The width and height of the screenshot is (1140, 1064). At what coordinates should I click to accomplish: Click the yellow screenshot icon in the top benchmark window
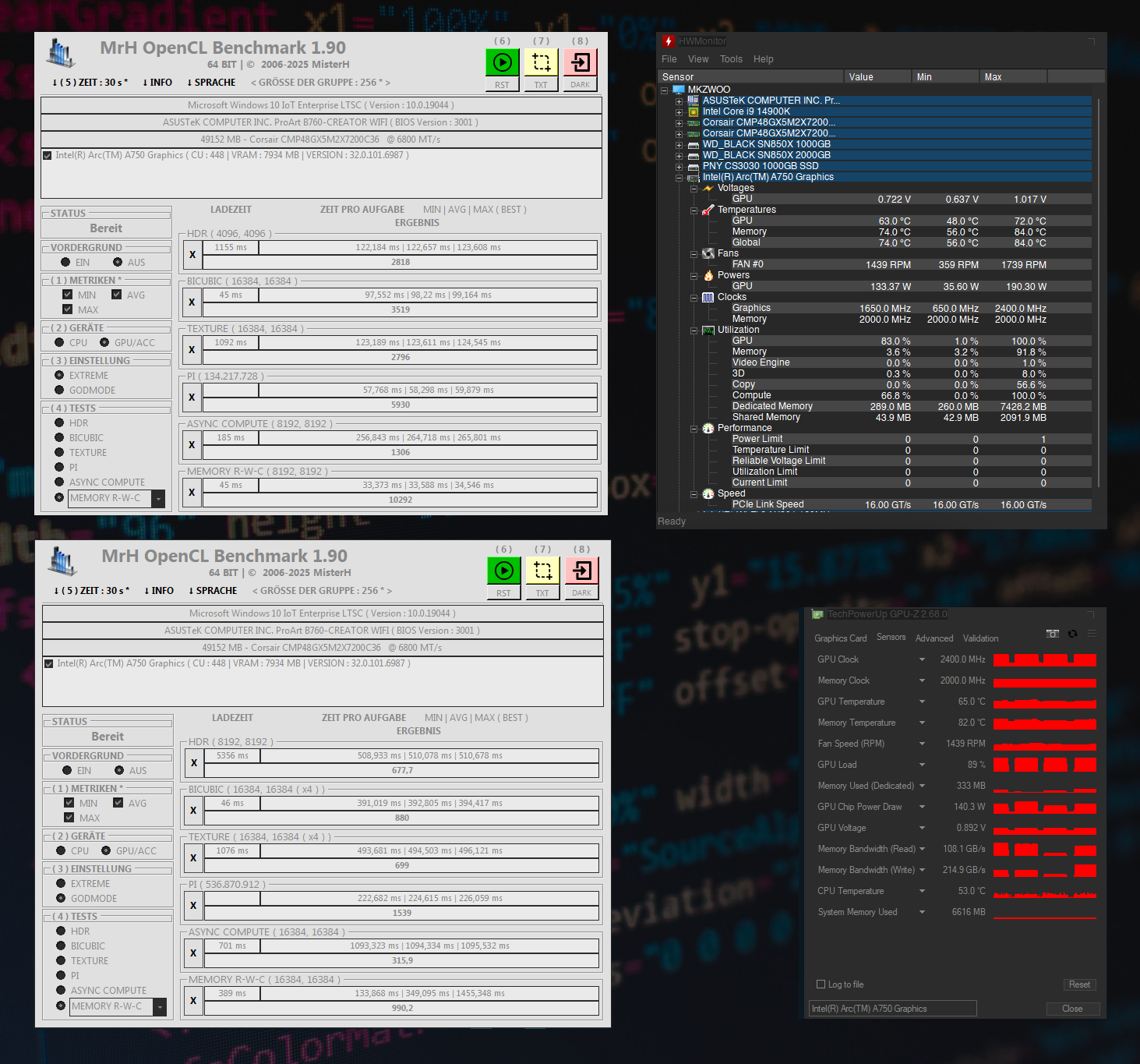542,62
